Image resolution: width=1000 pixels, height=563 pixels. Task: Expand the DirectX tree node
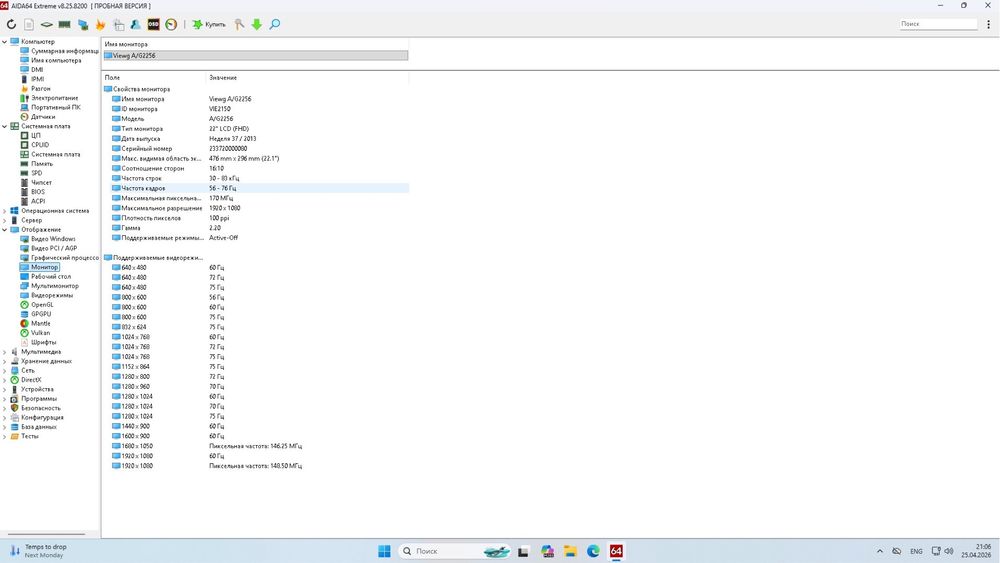[x=4, y=380]
